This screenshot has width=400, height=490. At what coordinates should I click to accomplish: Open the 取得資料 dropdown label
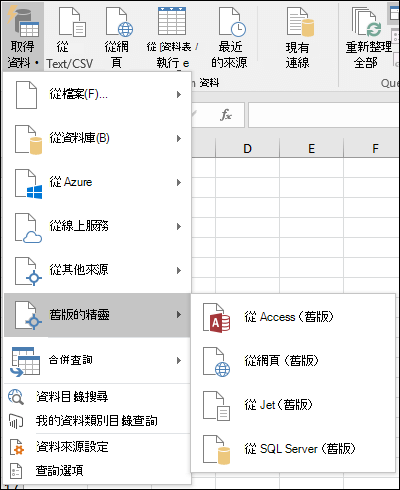click(23, 54)
